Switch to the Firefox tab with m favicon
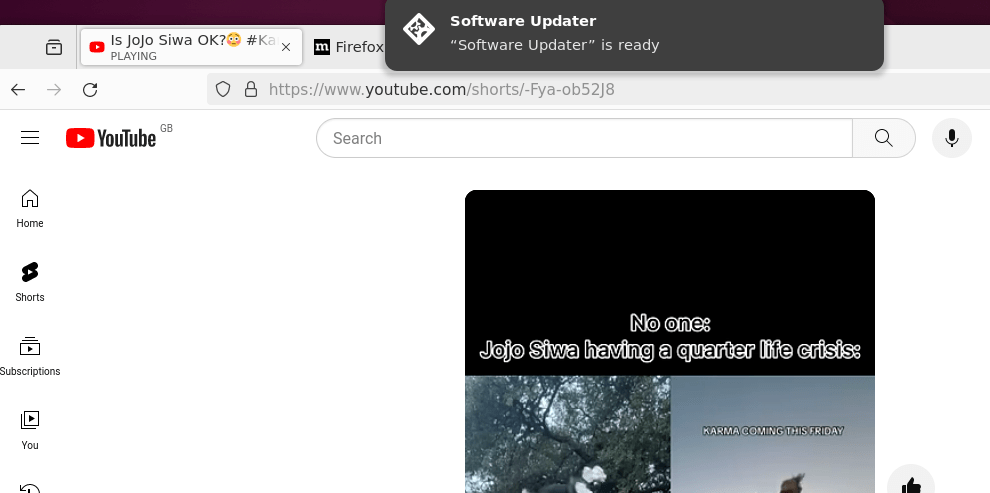The image size is (990, 493). pos(348,47)
